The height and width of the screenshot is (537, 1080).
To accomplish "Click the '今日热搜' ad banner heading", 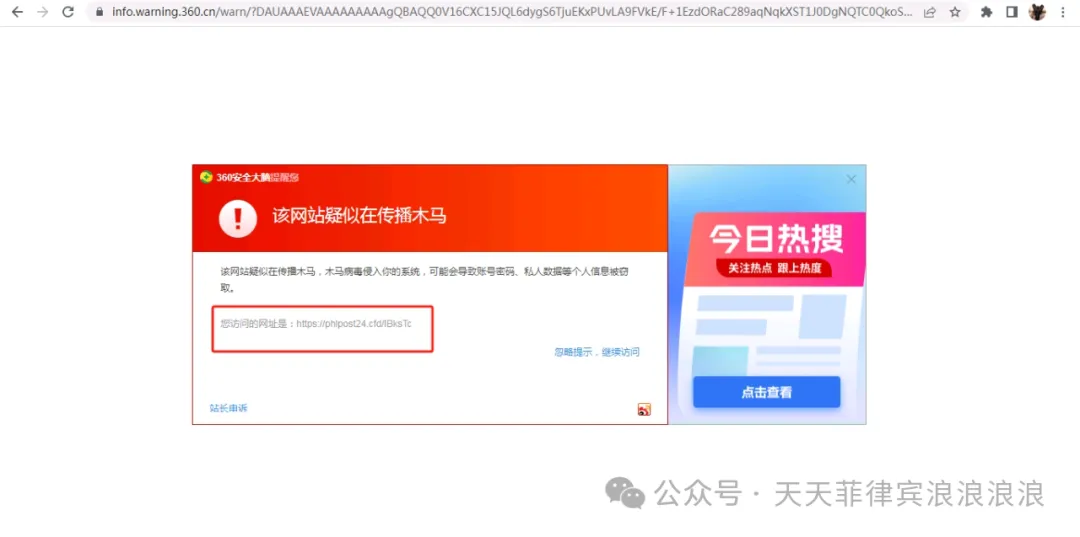I will [x=776, y=239].
